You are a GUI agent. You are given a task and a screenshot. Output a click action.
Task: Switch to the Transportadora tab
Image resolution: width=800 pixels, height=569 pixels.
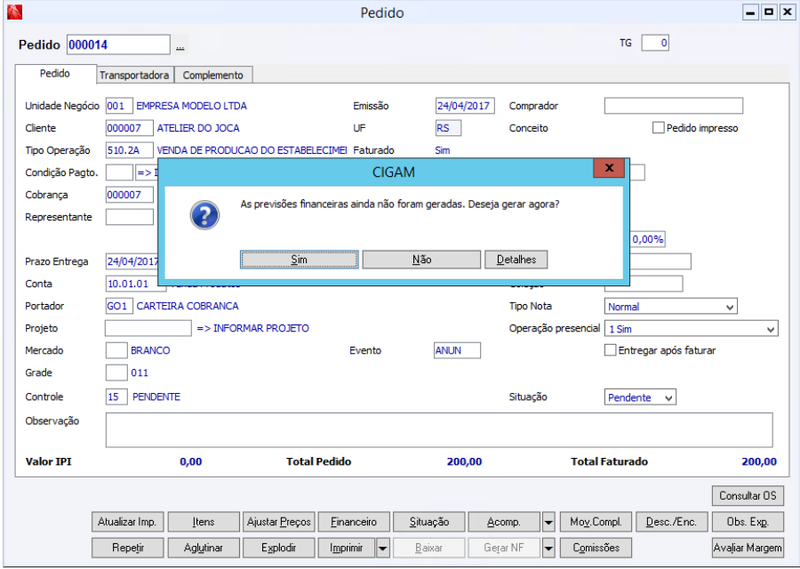click(134, 75)
